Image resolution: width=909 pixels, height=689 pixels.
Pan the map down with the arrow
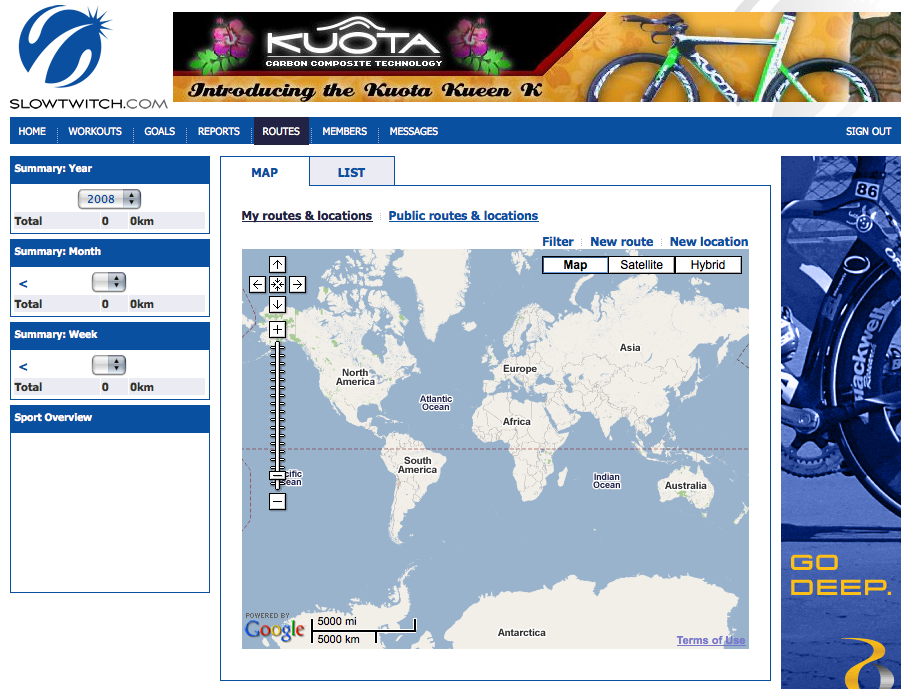click(278, 304)
